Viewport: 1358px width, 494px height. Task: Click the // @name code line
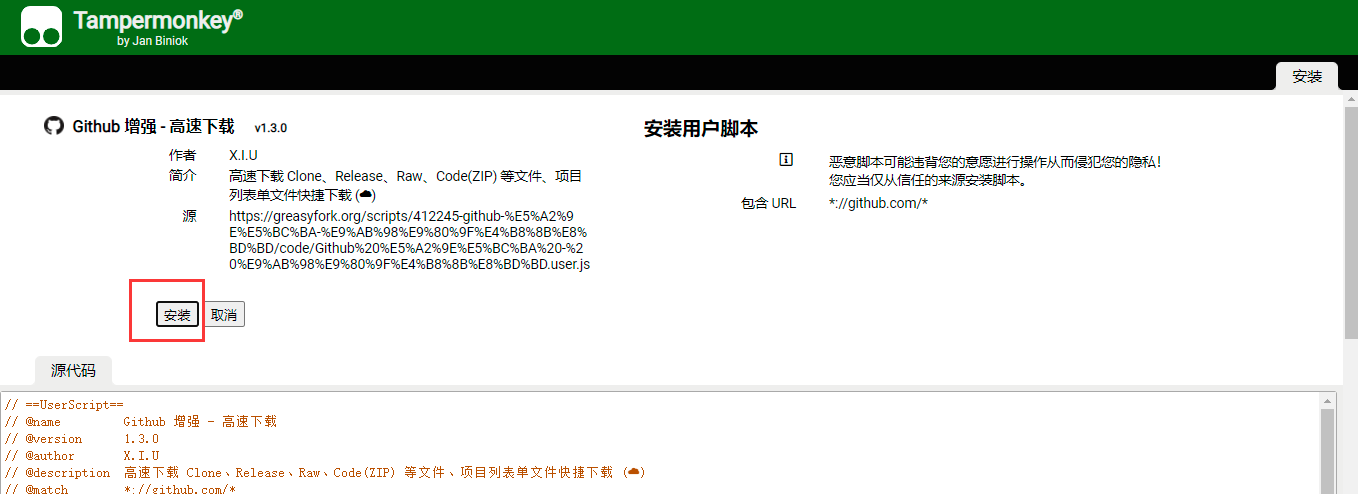click(x=141, y=422)
